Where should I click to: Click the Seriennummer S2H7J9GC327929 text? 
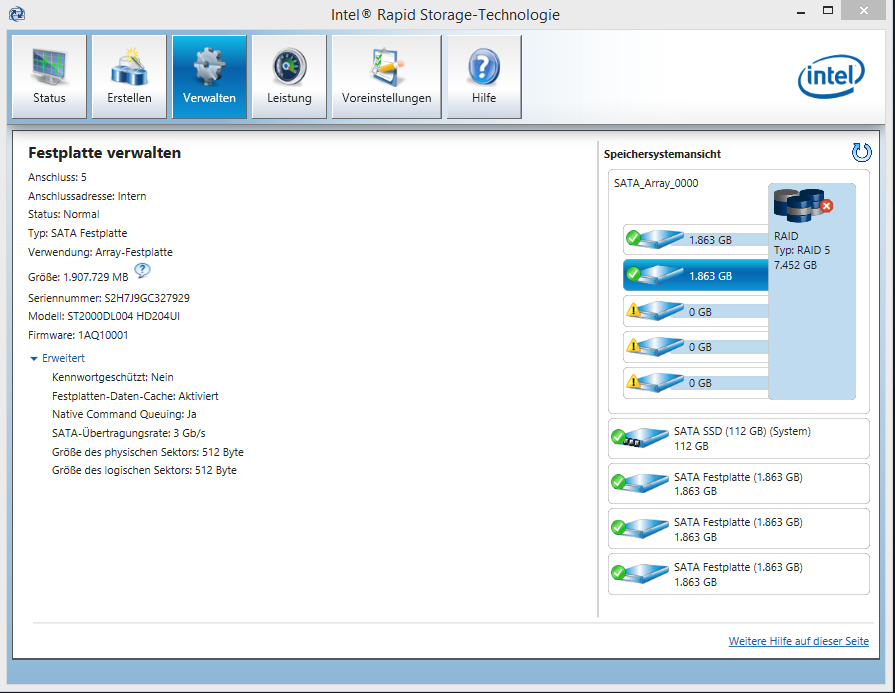(108, 298)
